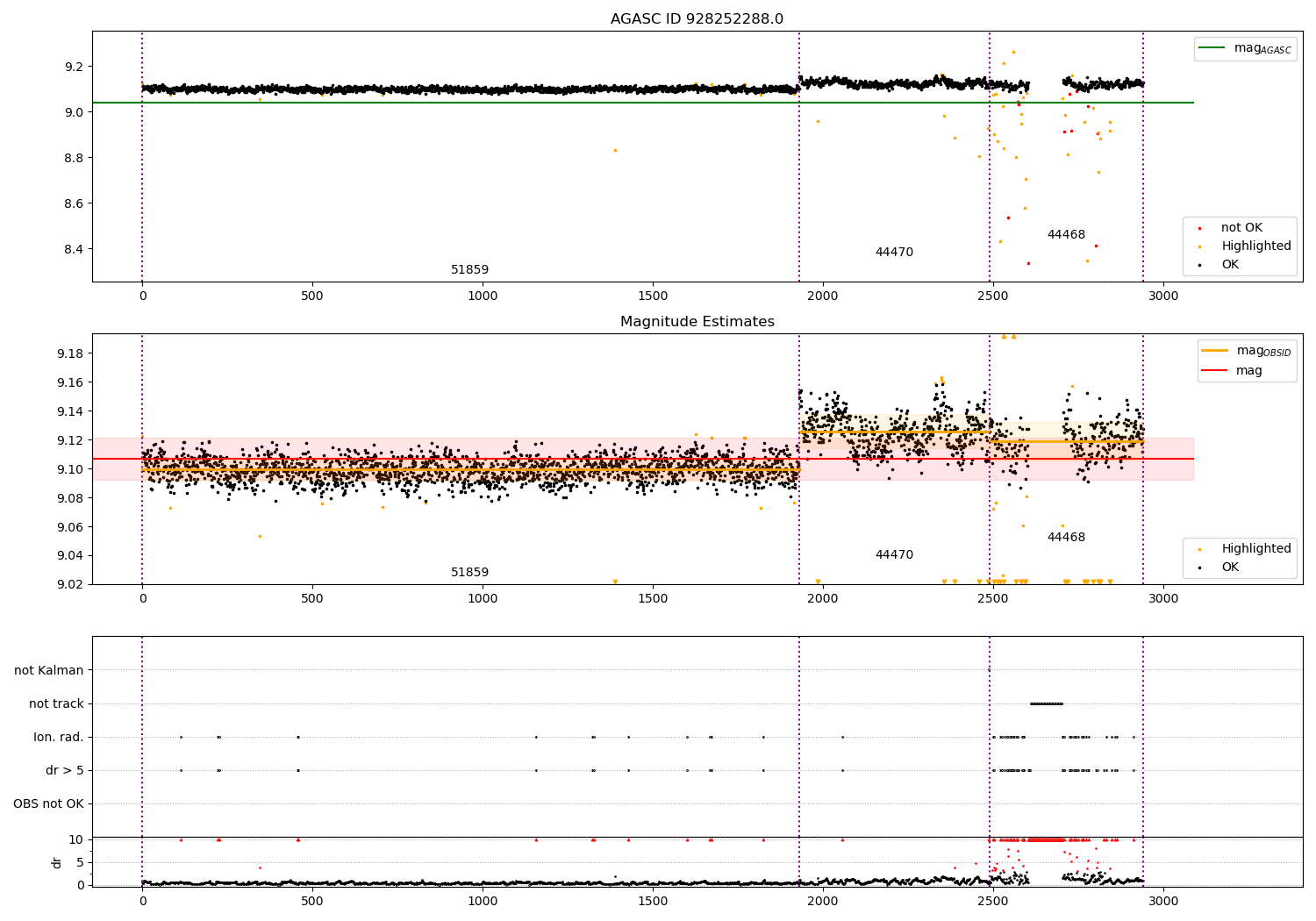Screen dimensions: 1316x921
Task: Select the mag AGASC legend label
Action: 1262,48
